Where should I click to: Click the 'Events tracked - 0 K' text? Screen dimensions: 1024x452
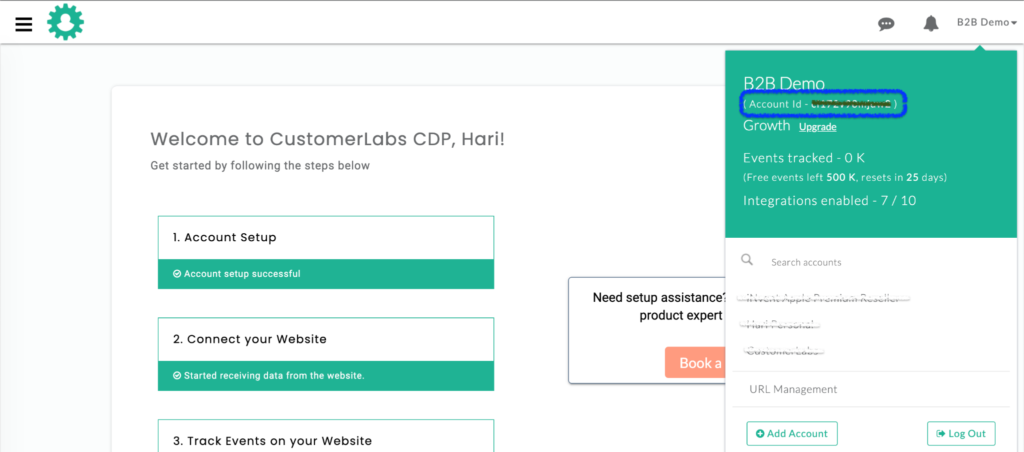(x=804, y=158)
